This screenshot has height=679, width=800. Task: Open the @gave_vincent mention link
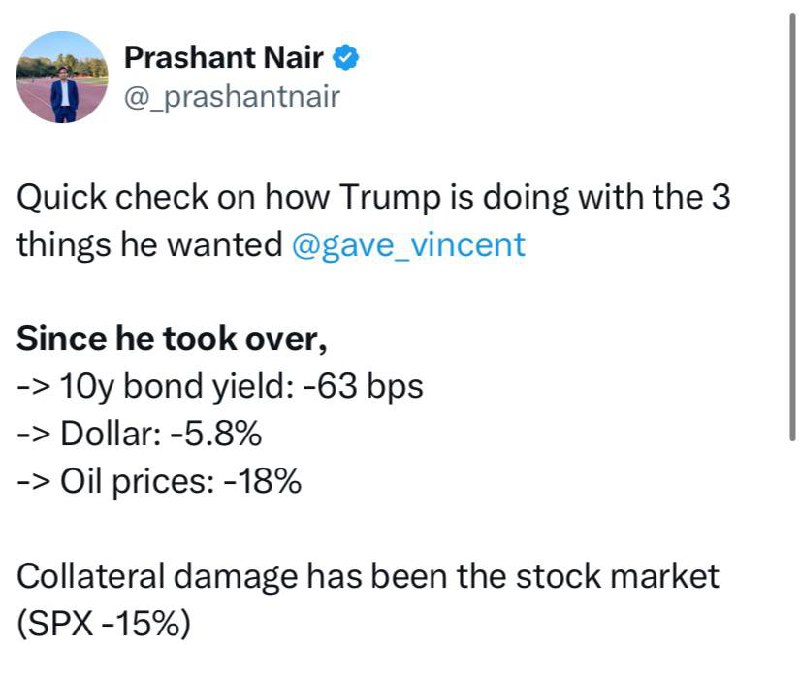(409, 244)
